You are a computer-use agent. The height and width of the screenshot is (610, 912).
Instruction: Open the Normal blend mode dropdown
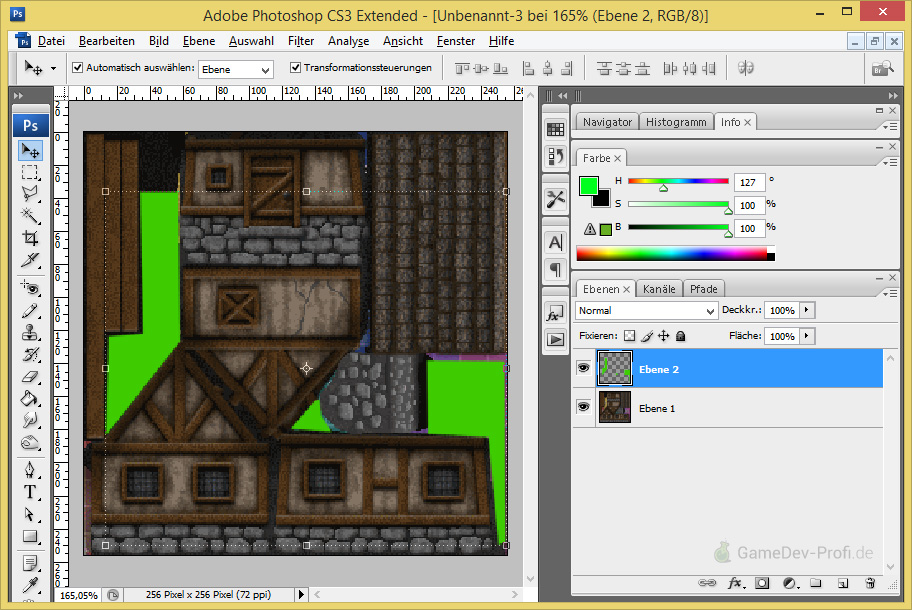(646, 311)
